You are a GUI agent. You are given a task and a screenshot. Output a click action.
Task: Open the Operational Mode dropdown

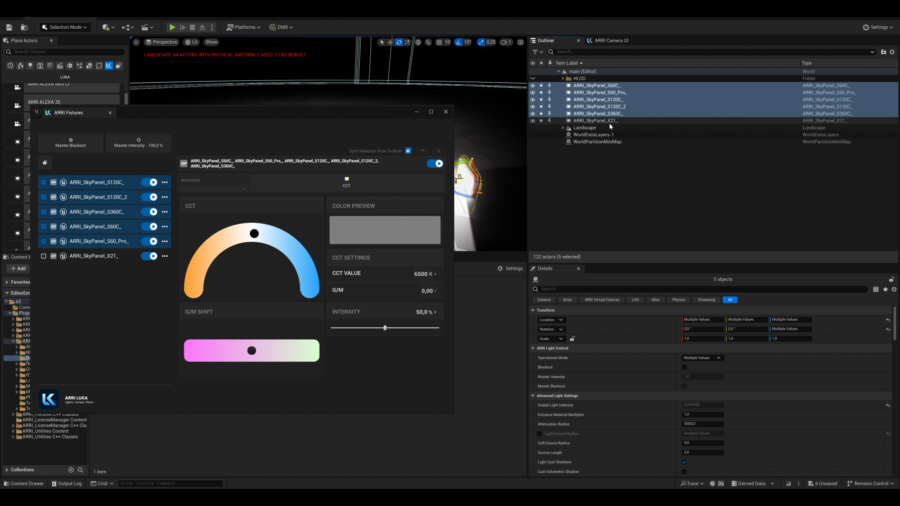pyautogui.click(x=702, y=357)
